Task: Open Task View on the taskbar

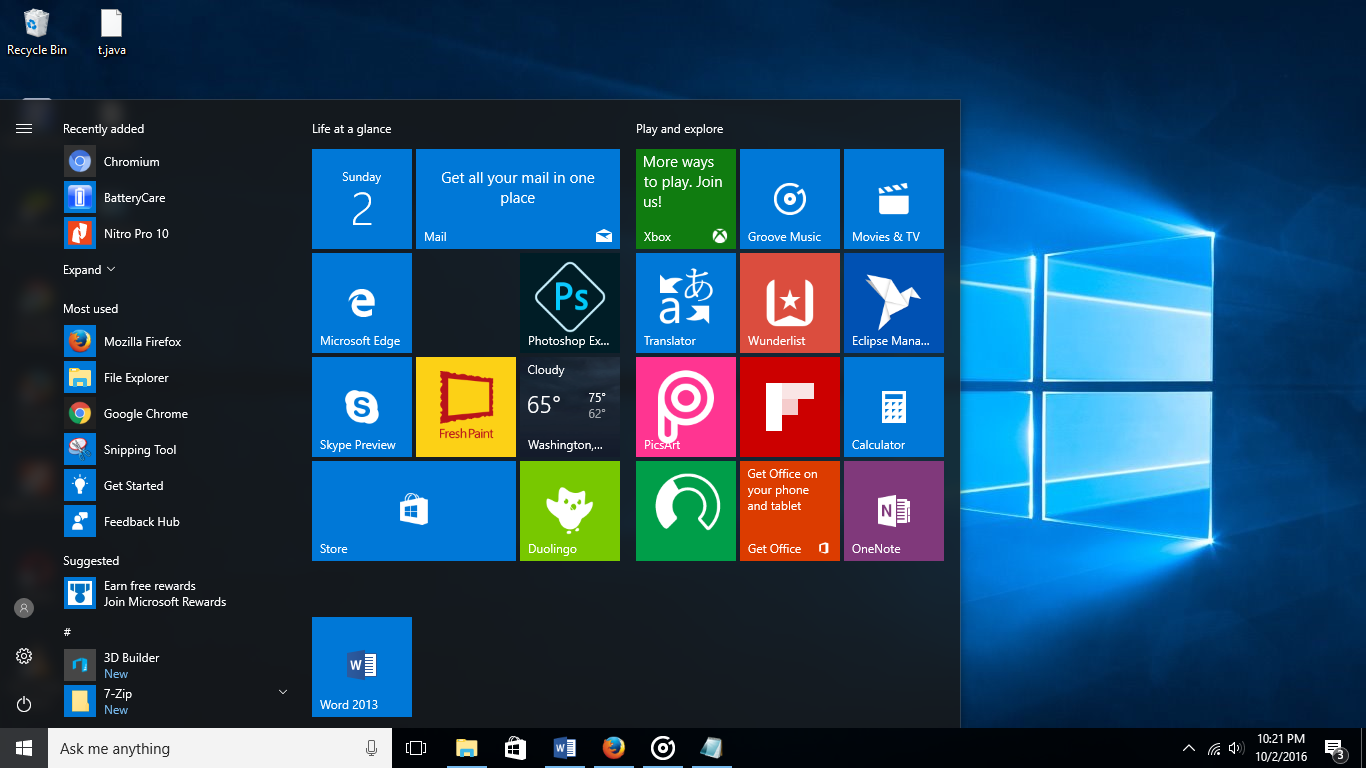Action: coord(416,748)
